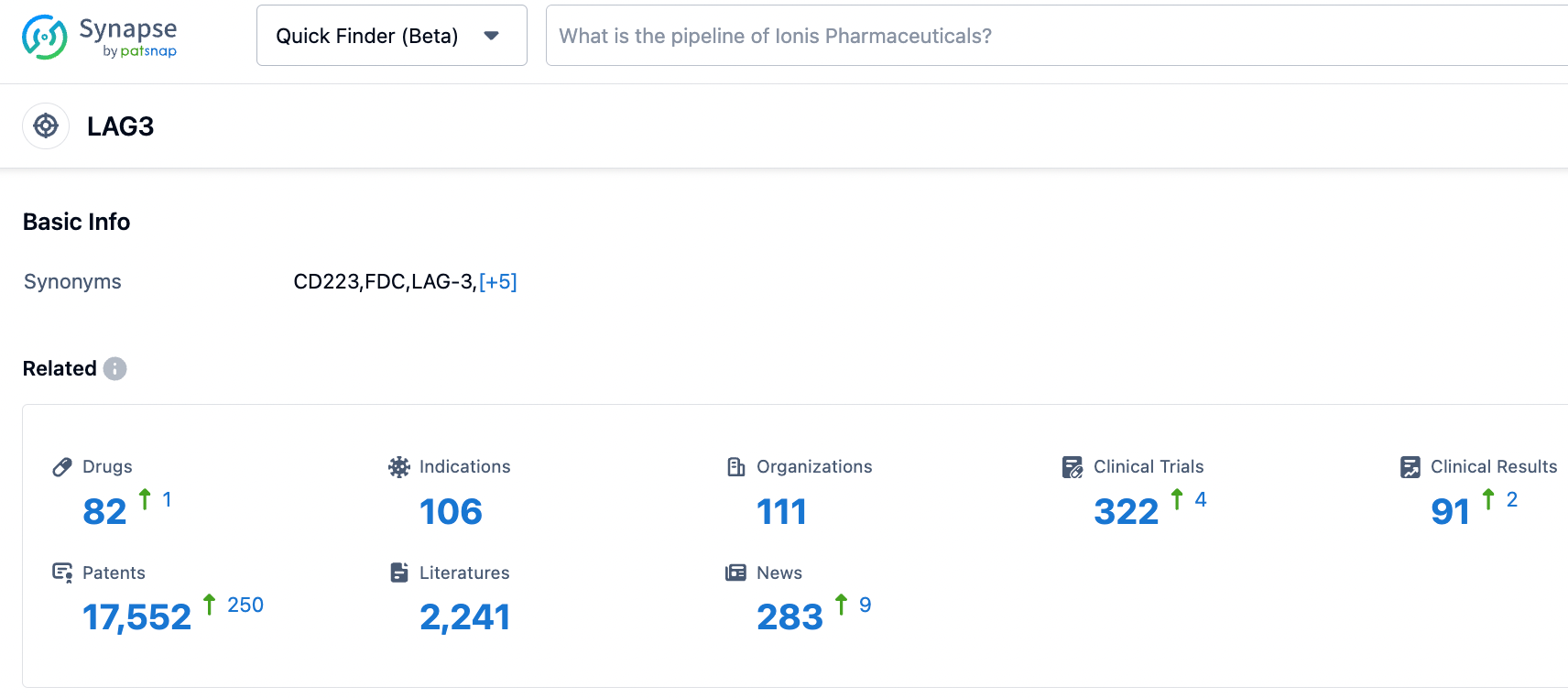The image size is (1568, 698).
Task: Click the LAG3 target icon
Action: [x=46, y=126]
